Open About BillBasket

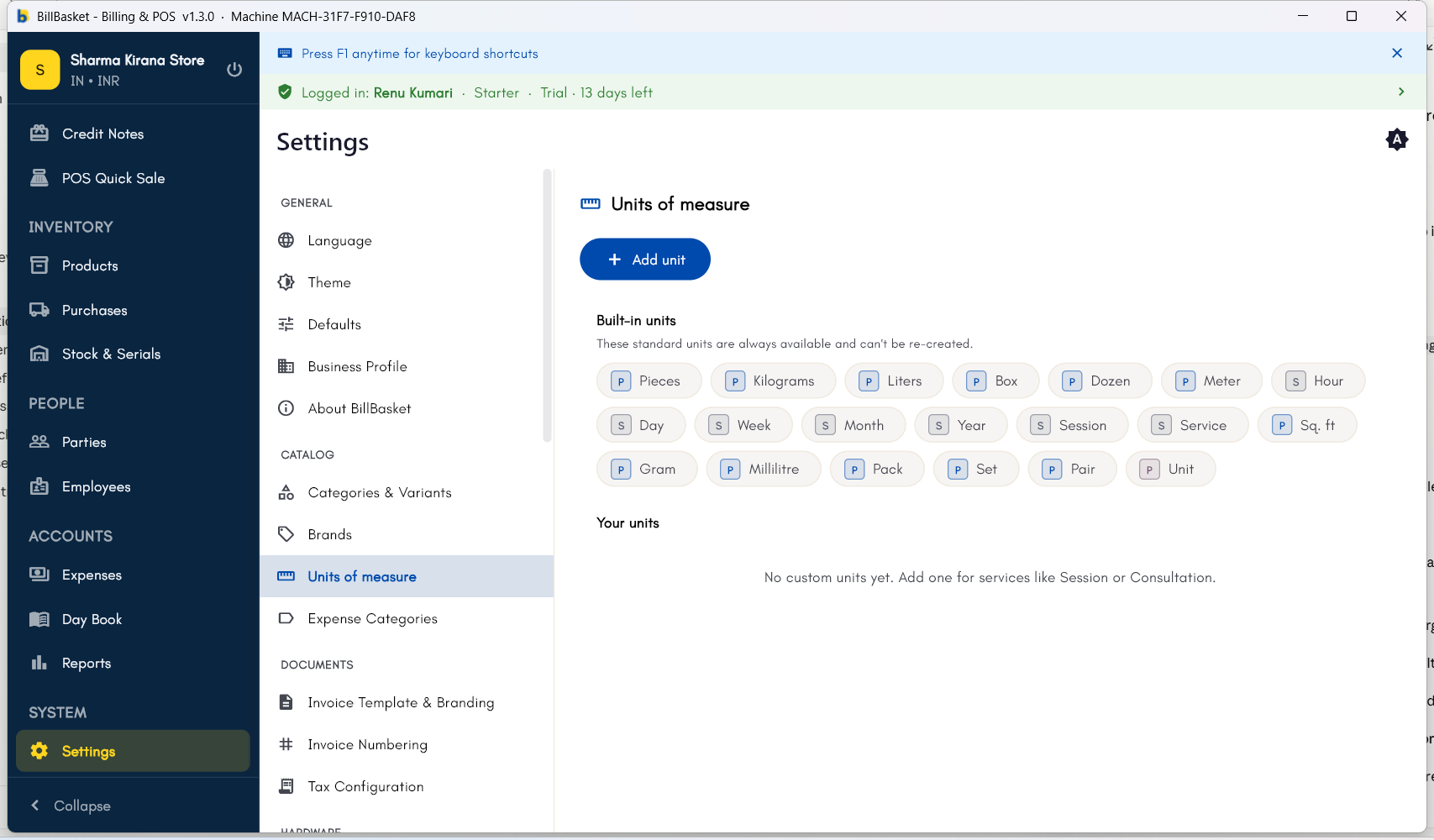[x=407, y=408]
